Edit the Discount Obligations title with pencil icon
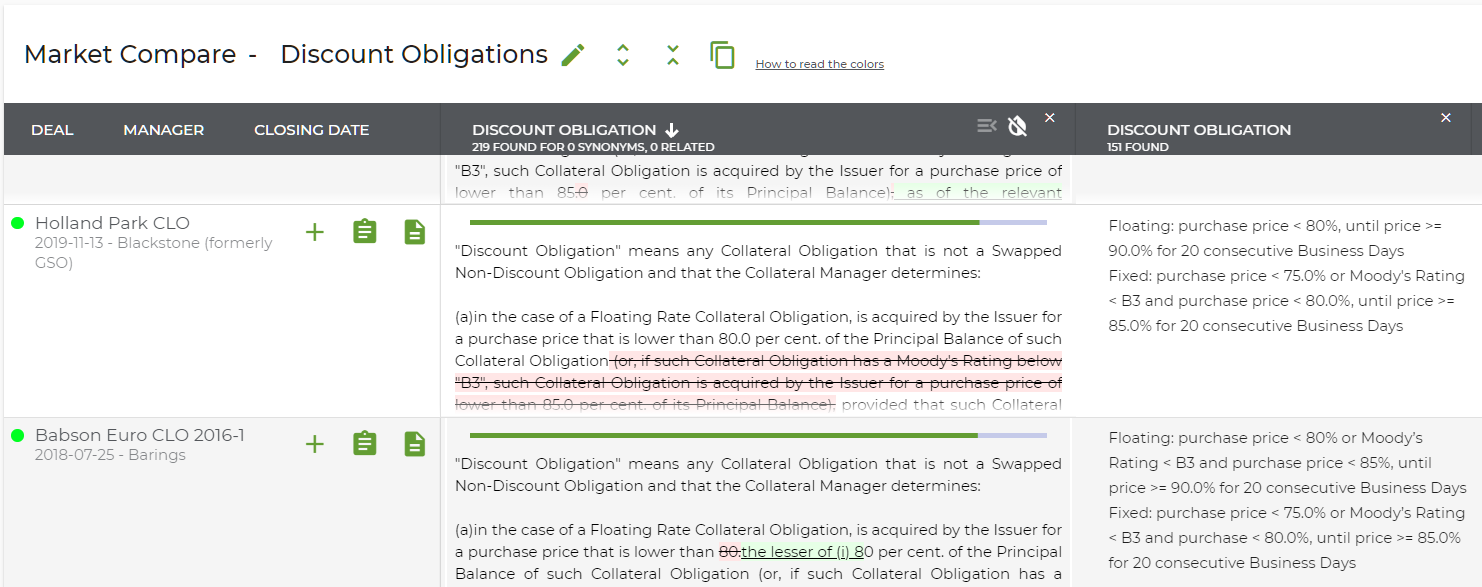The height and width of the screenshot is (587, 1482). point(573,55)
